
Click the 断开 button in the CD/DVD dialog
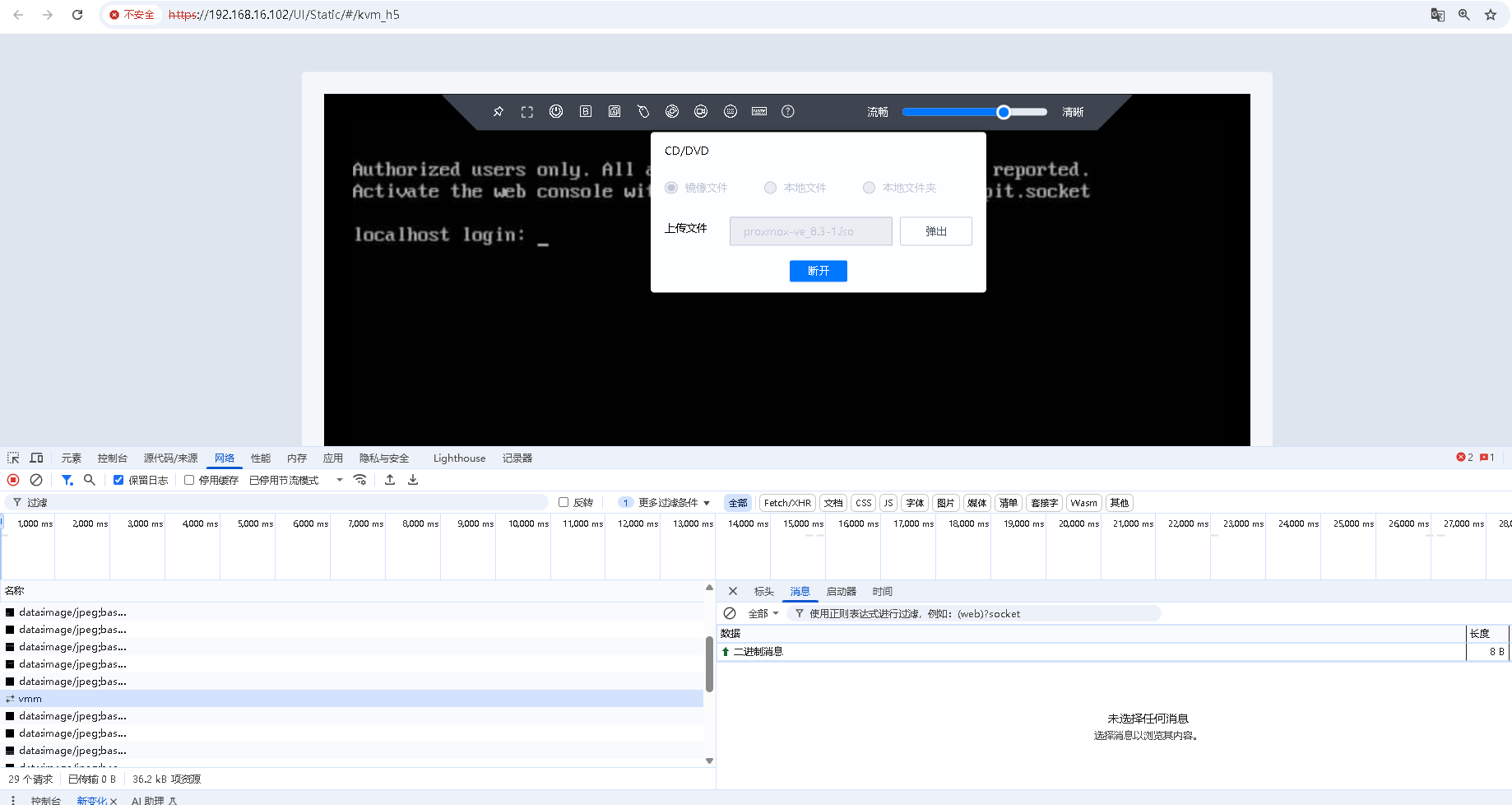coord(818,271)
